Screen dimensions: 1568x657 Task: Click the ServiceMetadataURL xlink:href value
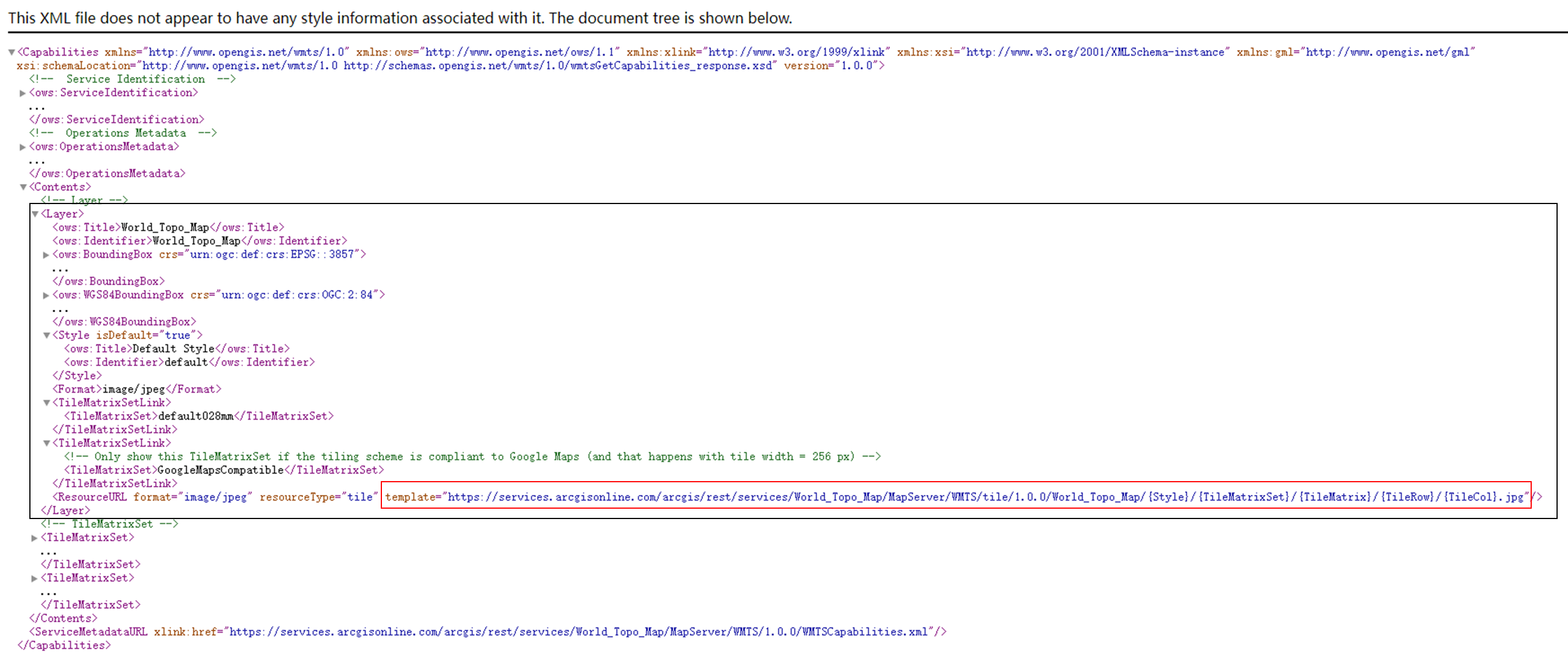(x=578, y=632)
